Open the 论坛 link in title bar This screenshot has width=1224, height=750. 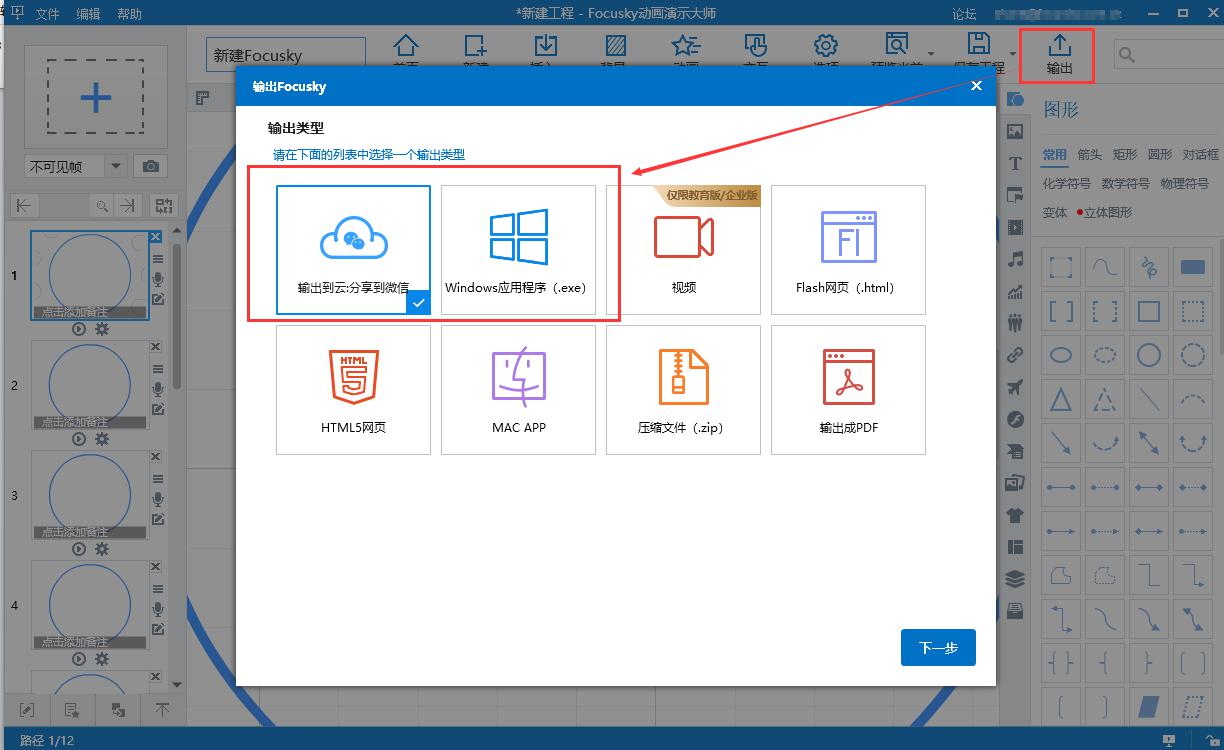964,14
